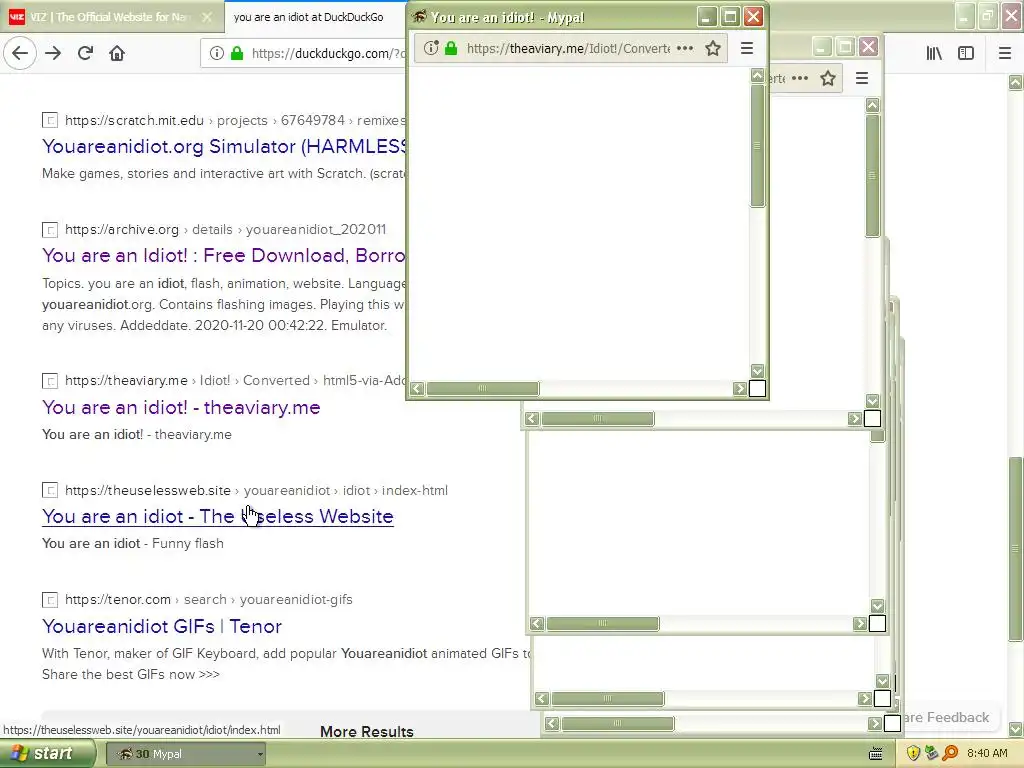Screen dimensions: 1024x768
Task: Click the https://archive.org breadcrumb text
Action: pos(122,229)
